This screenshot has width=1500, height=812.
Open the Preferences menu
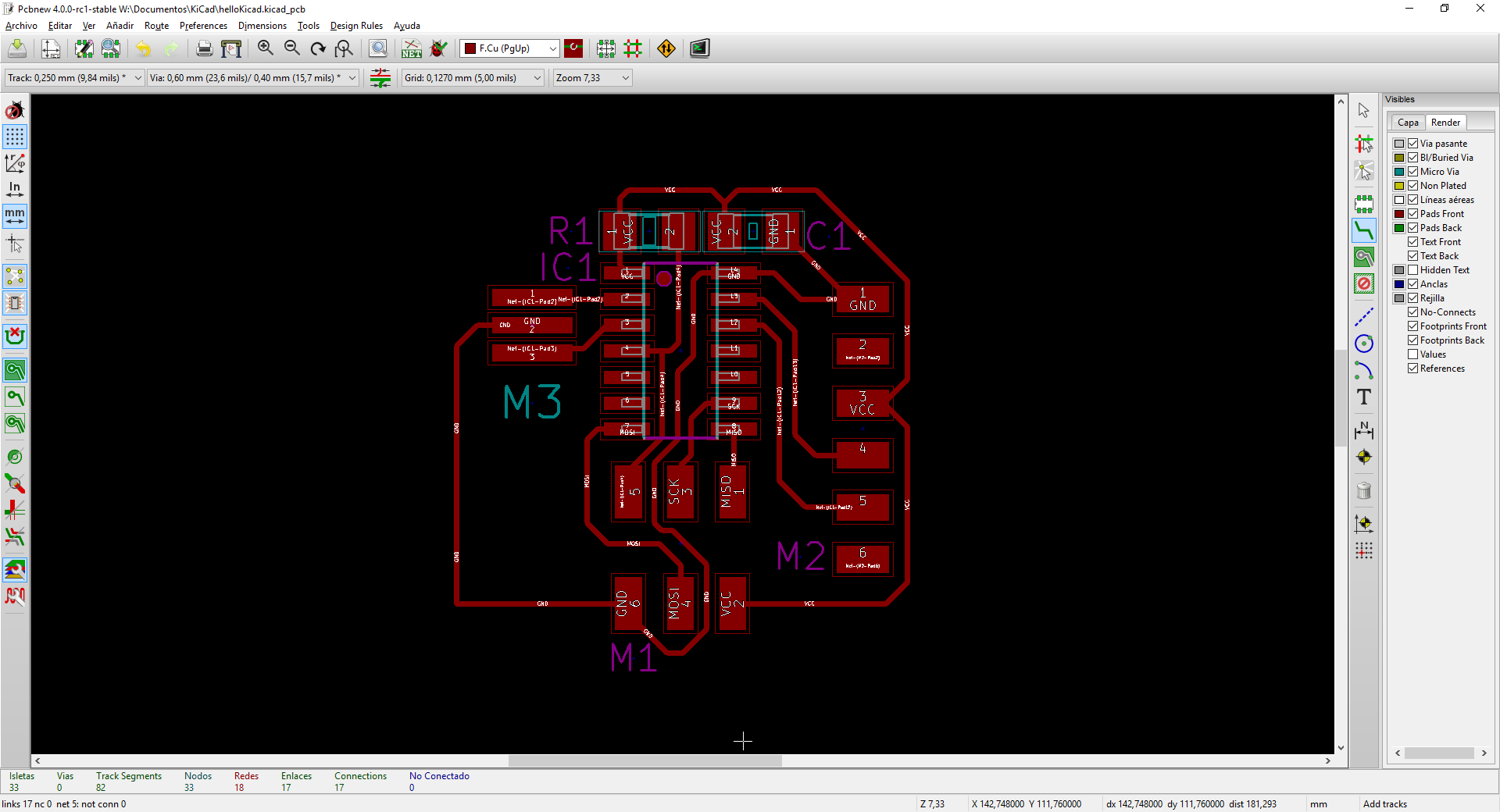(203, 26)
